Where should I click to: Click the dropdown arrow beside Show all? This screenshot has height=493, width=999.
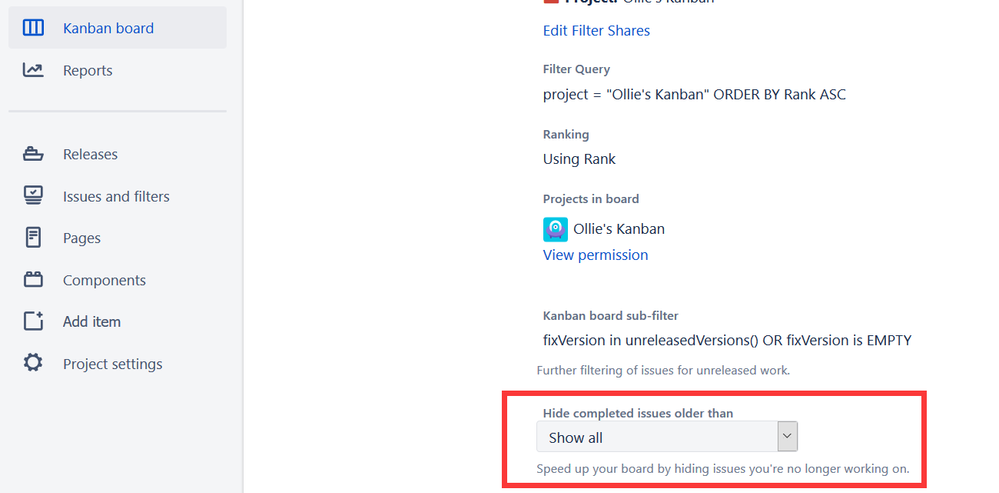click(787, 436)
